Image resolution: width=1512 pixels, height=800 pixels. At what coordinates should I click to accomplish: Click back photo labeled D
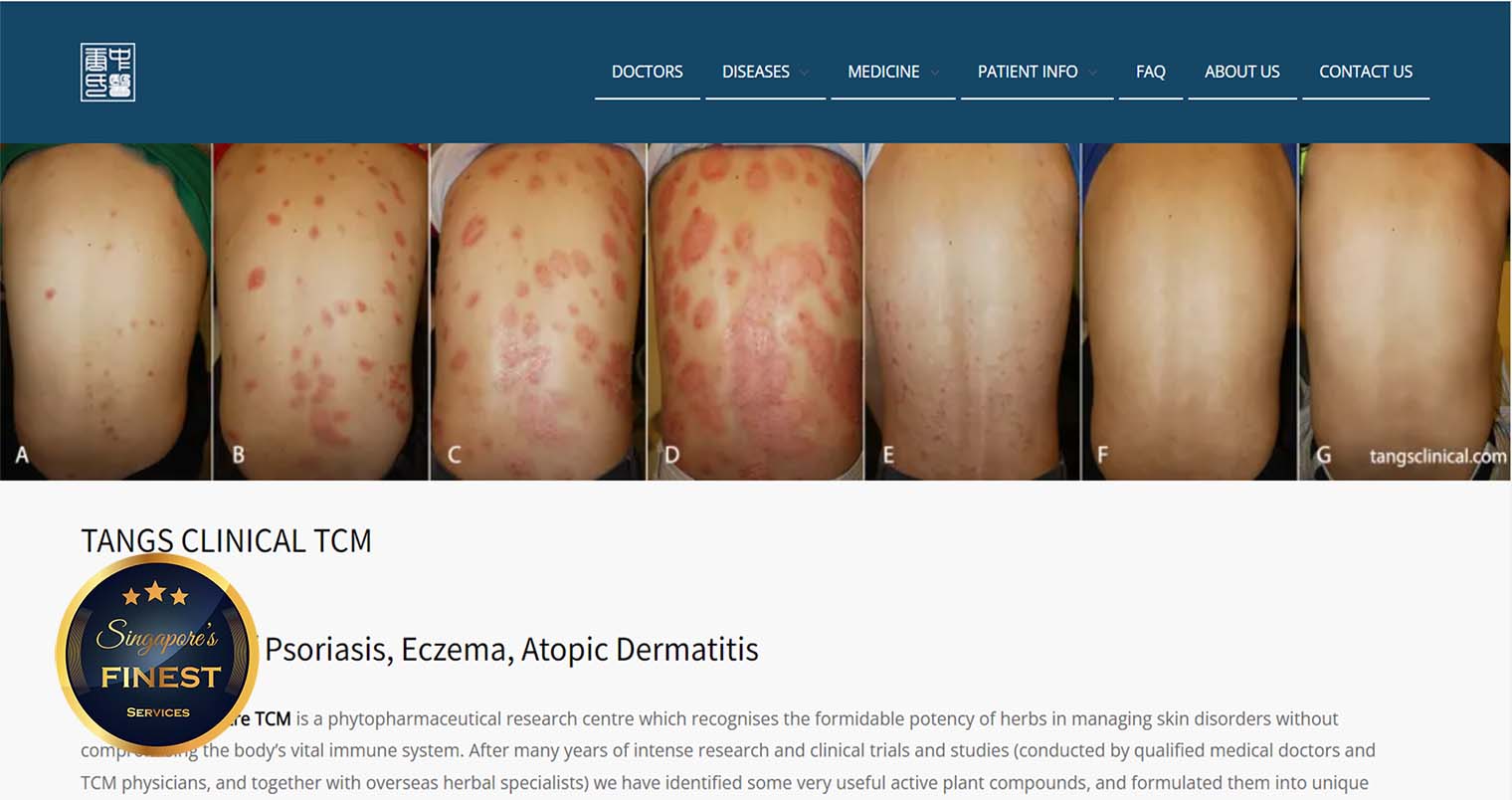tap(755, 311)
